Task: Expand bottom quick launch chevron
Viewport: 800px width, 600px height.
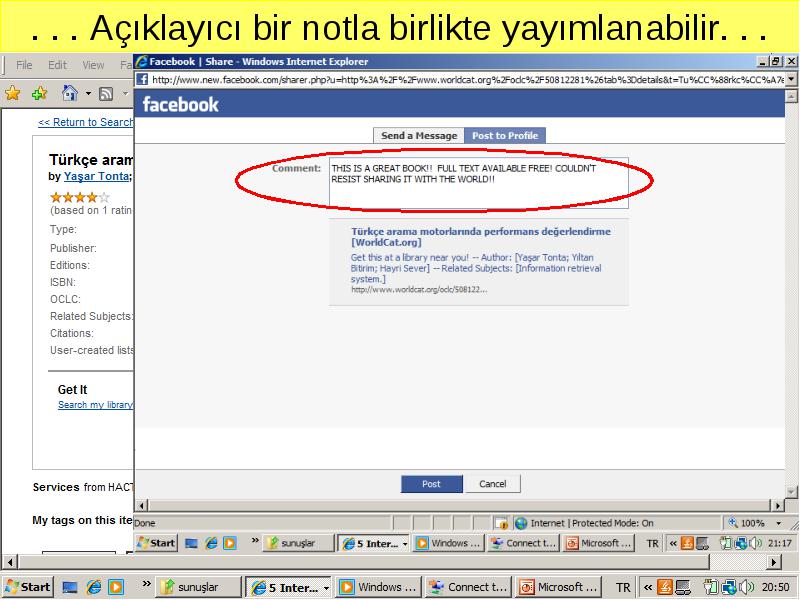Action: click(146, 583)
